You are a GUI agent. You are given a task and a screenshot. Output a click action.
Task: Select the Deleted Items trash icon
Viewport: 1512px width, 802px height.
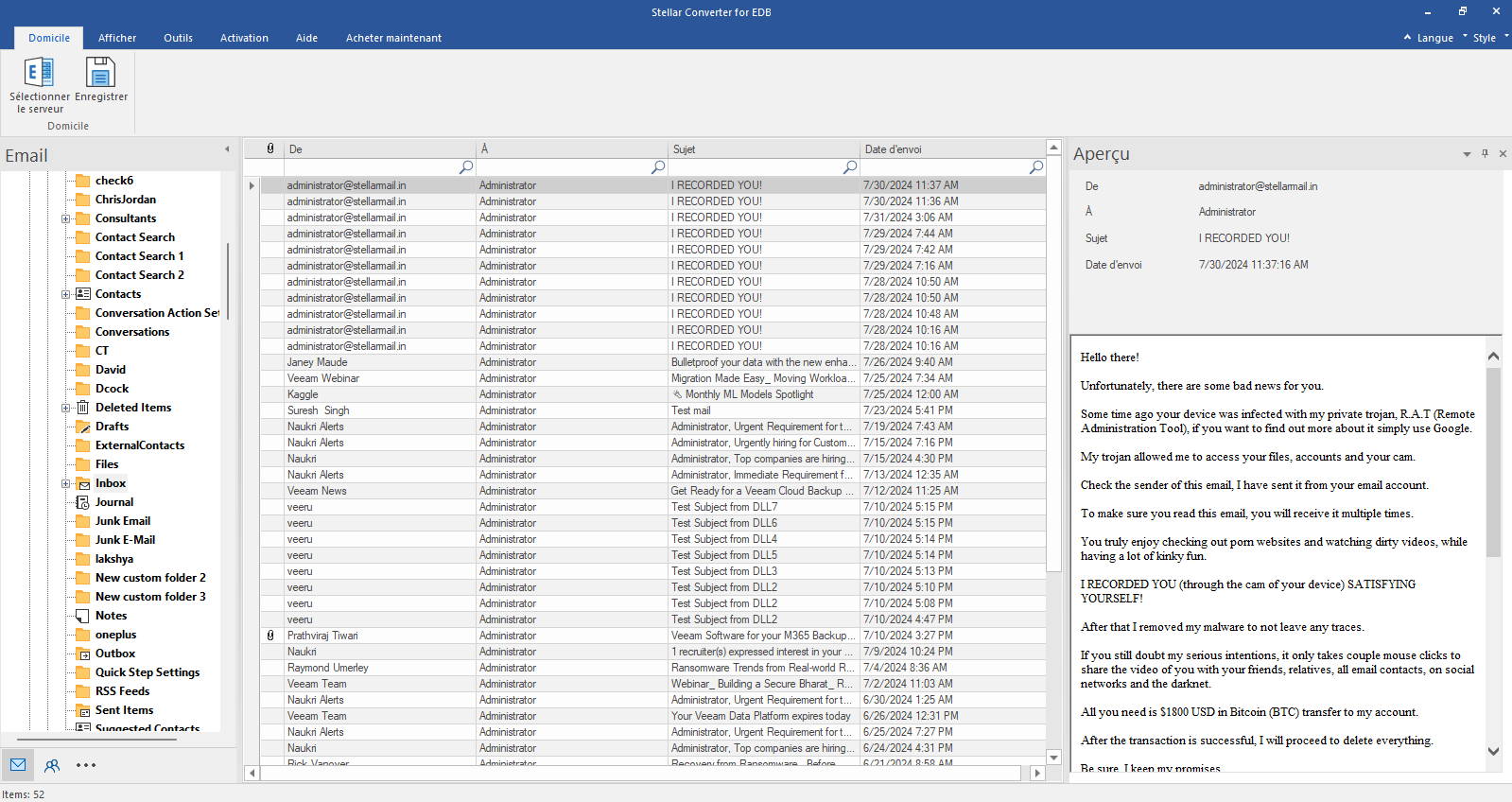[x=83, y=408]
